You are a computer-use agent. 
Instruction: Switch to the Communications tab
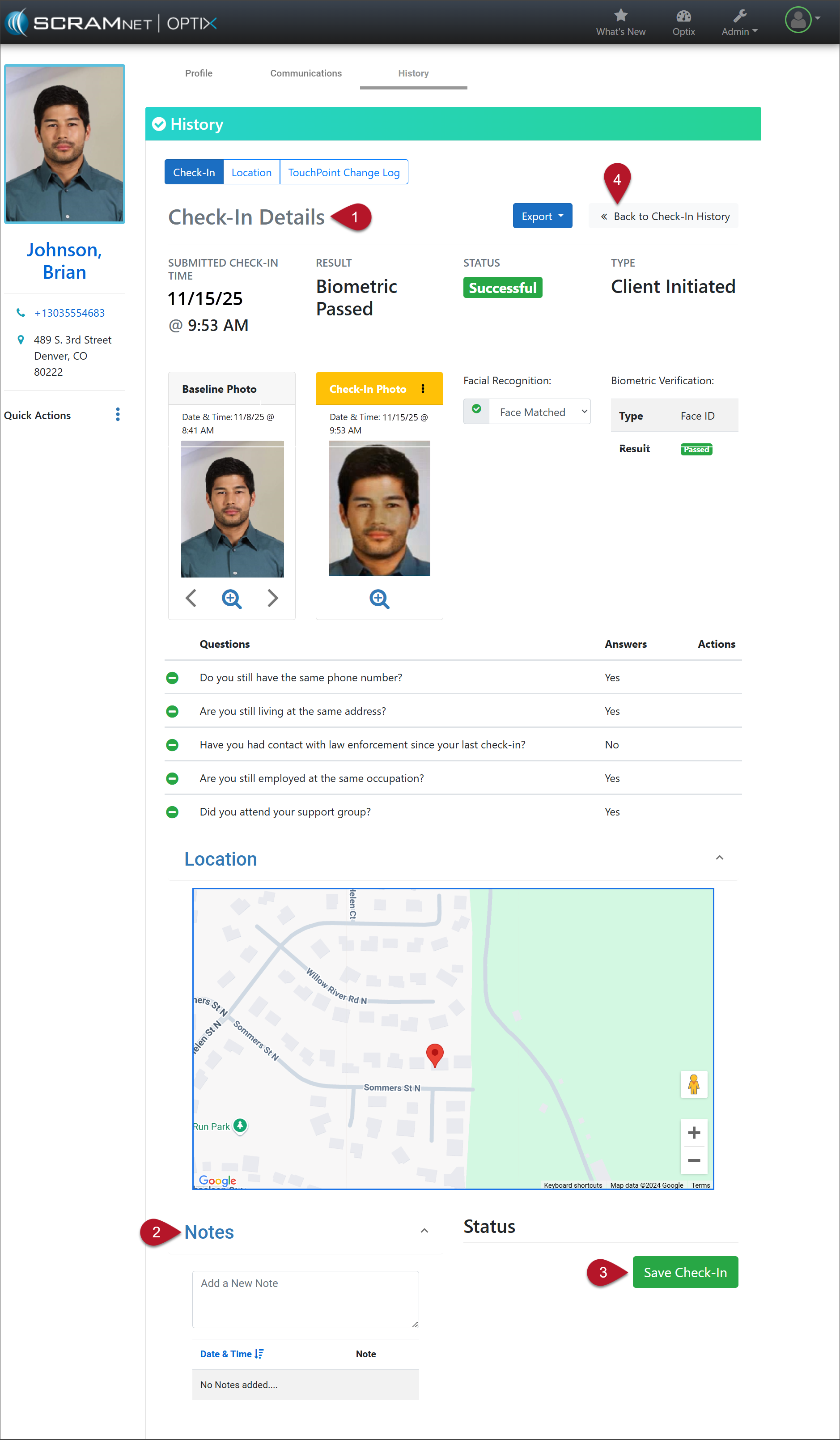pyautogui.click(x=305, y=73)
